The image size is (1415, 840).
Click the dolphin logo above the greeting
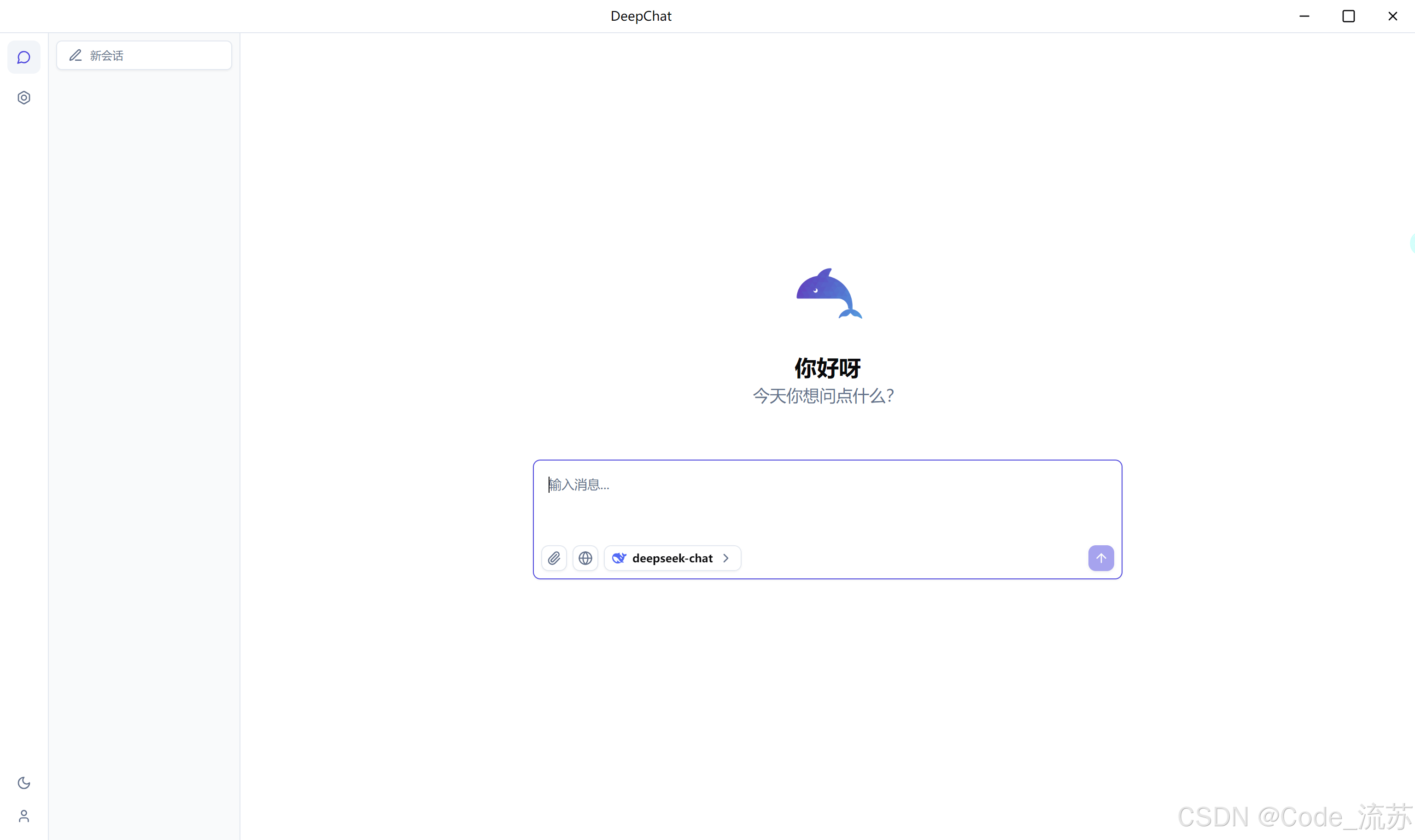829,294
